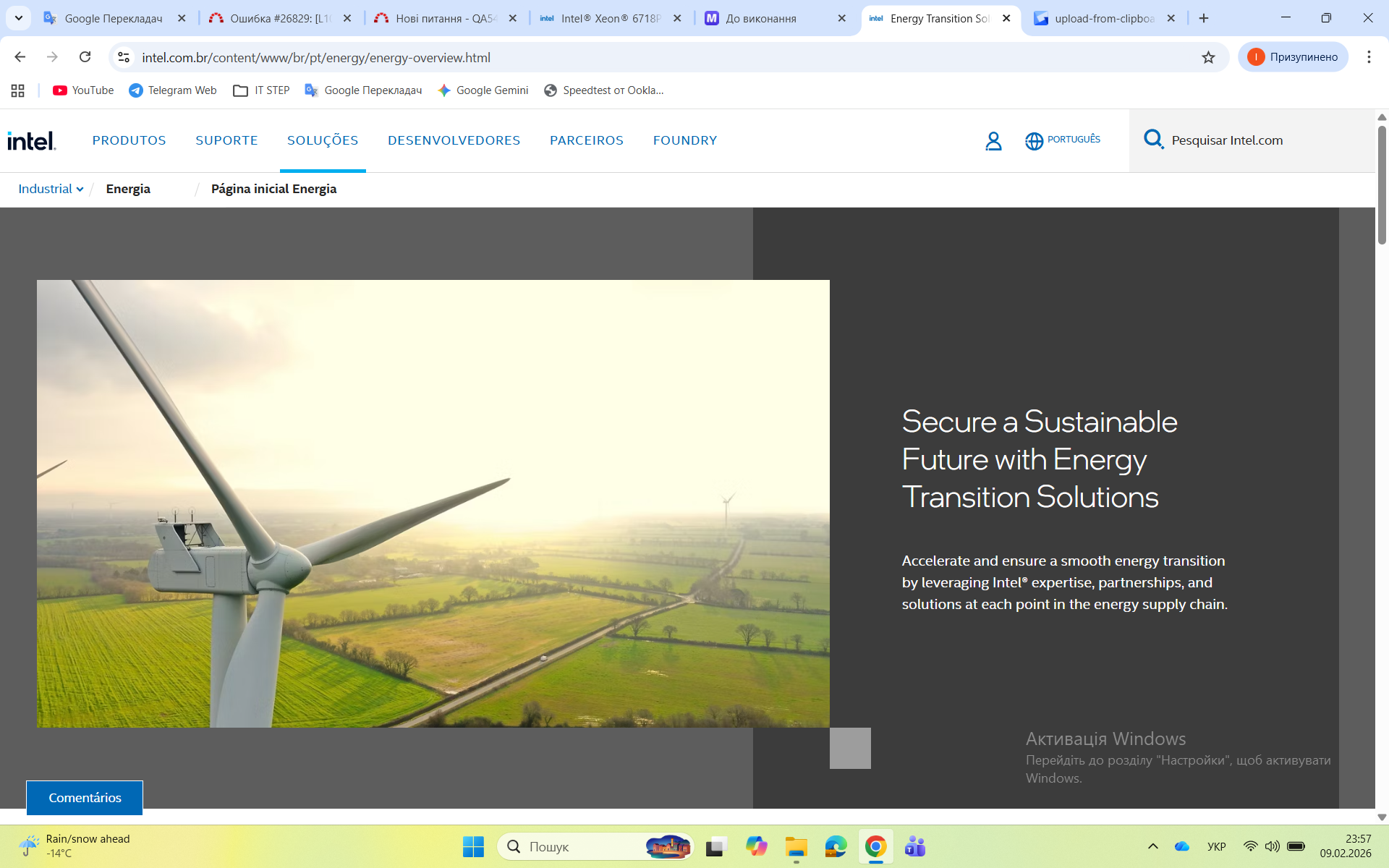Open the SOLUÇÕES navigation menu
Image resolution: width=1389 pixels, height=868 pixels.
click(x=323, y=140)
